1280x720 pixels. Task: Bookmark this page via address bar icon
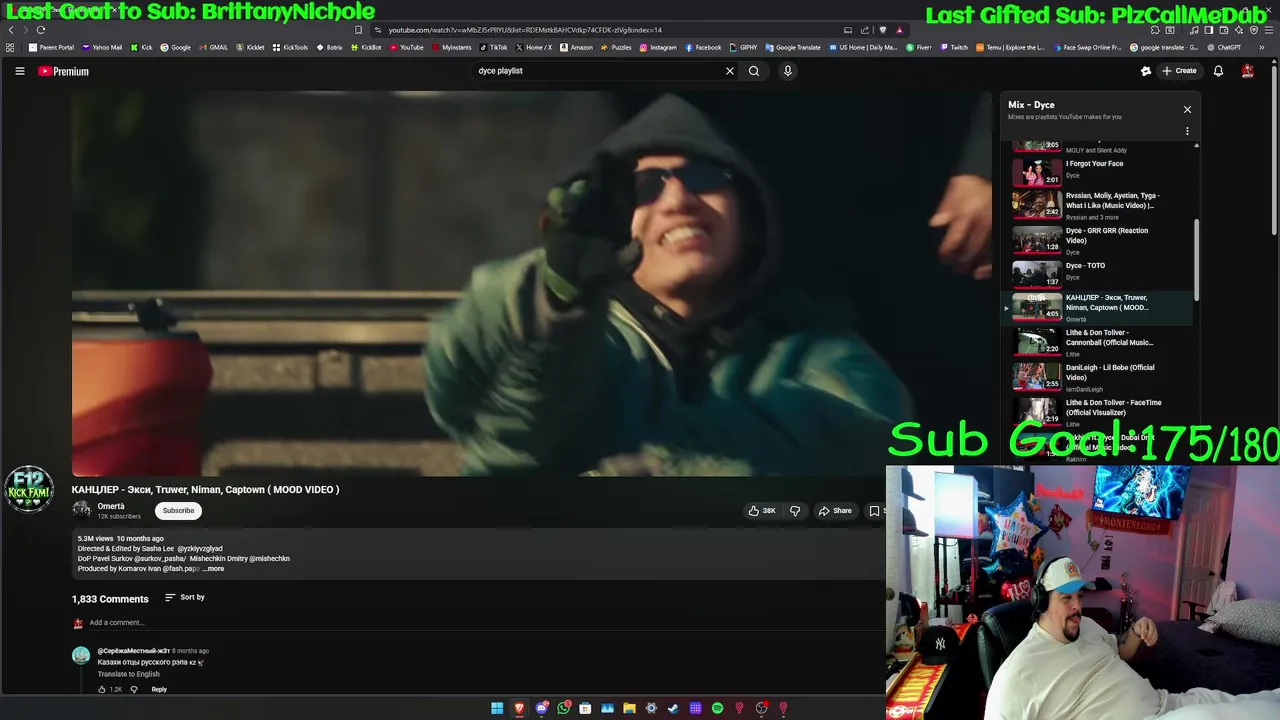358,30
